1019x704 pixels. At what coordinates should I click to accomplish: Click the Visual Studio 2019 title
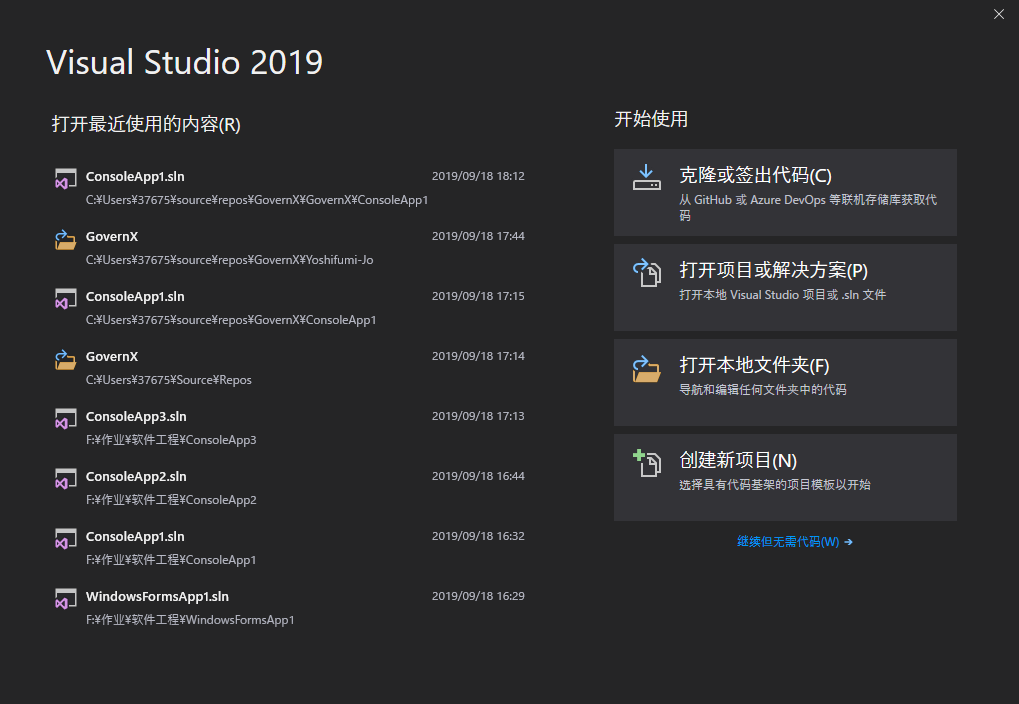[185, 62]
